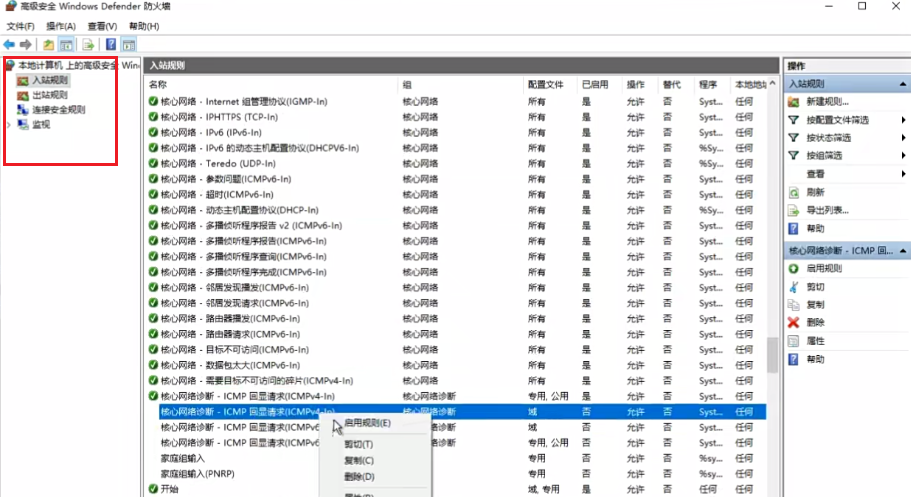Sort by the 配置文件 column header
This screenshot has height=497, width=911.
point(550,84)
